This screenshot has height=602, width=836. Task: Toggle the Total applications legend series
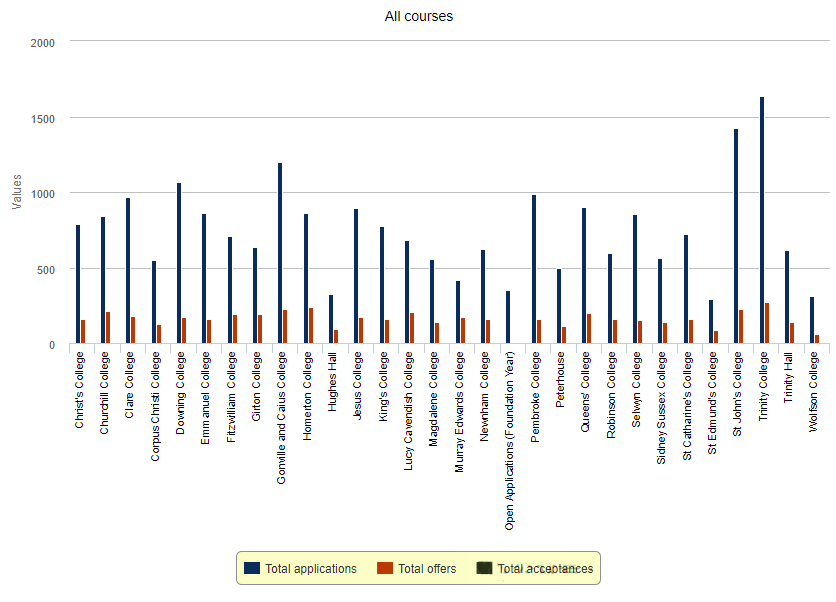point(310,569)
